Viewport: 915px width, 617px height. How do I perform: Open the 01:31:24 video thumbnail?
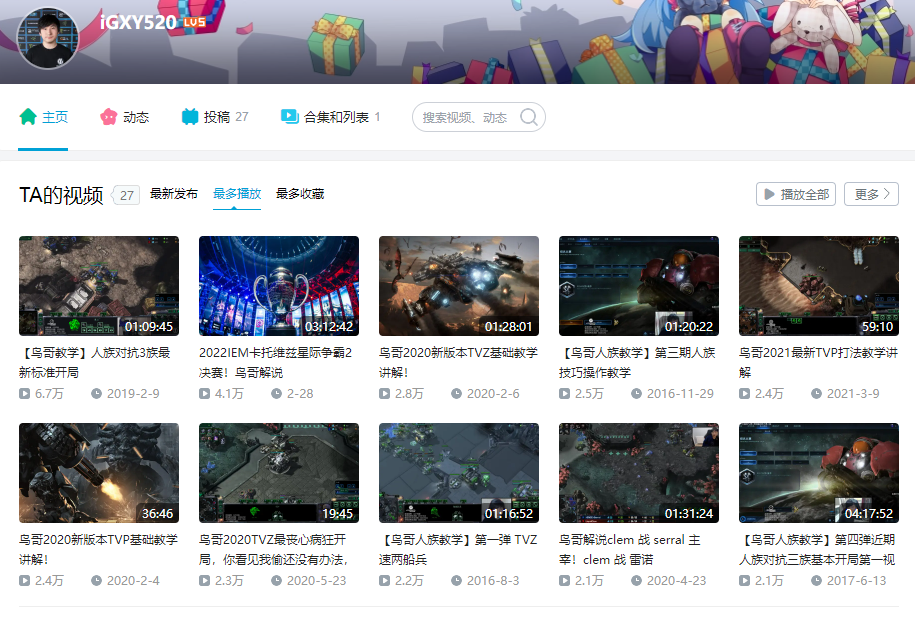point(639,473)
